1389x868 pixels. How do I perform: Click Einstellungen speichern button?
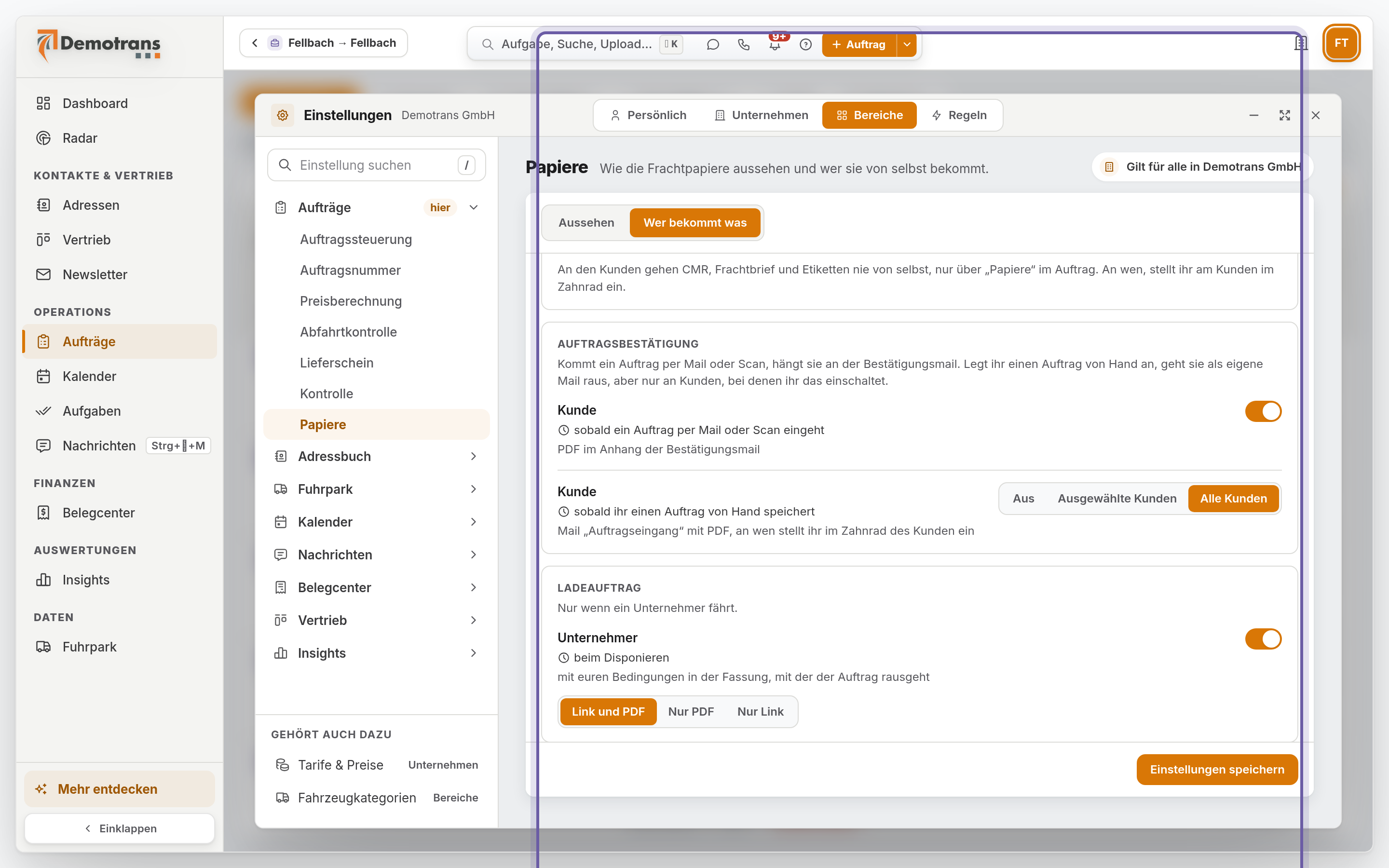[1217, 769]
